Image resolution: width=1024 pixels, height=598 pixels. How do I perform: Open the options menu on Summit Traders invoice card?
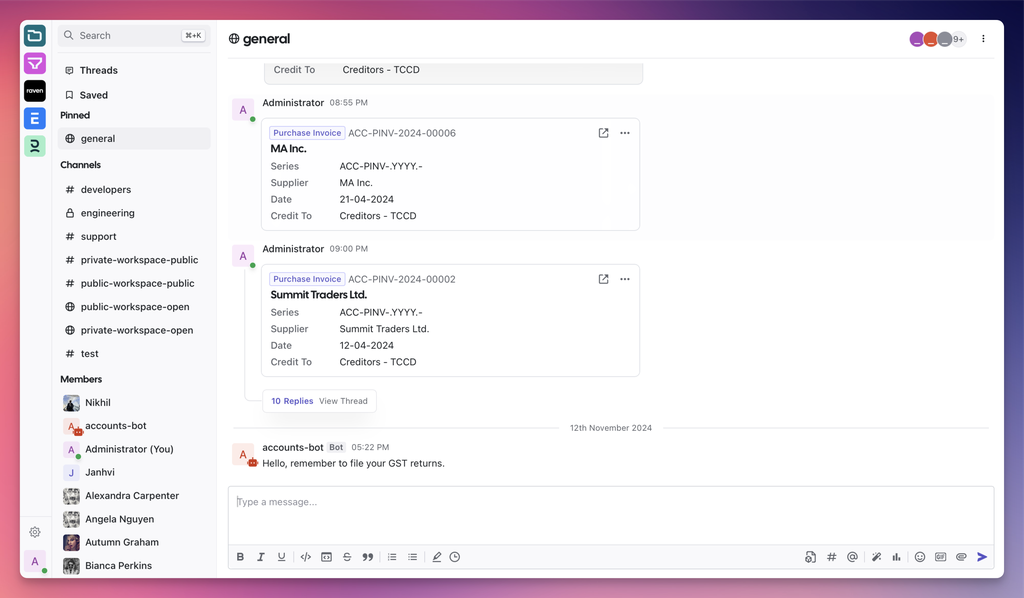point(625,279)
